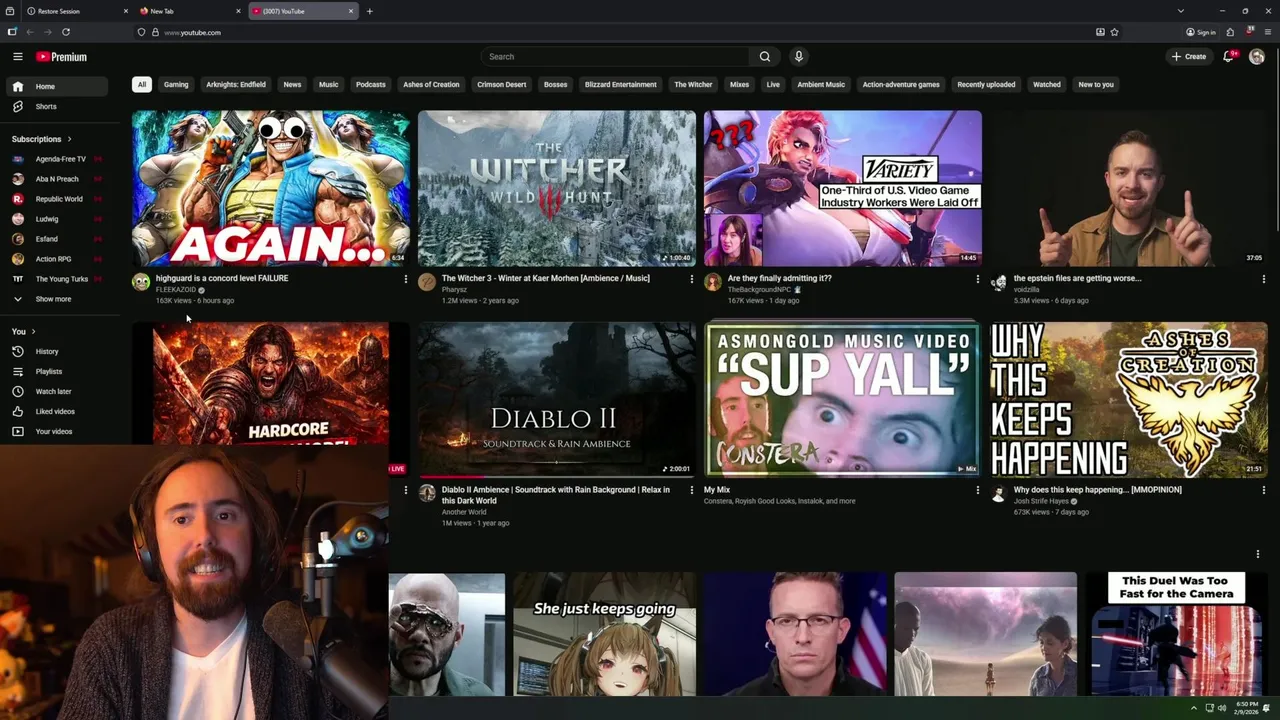Screen dimensions: 1280x720
Task: Open the browser extensions icon
Action: pyautogui.click(x=1230, y=32)
